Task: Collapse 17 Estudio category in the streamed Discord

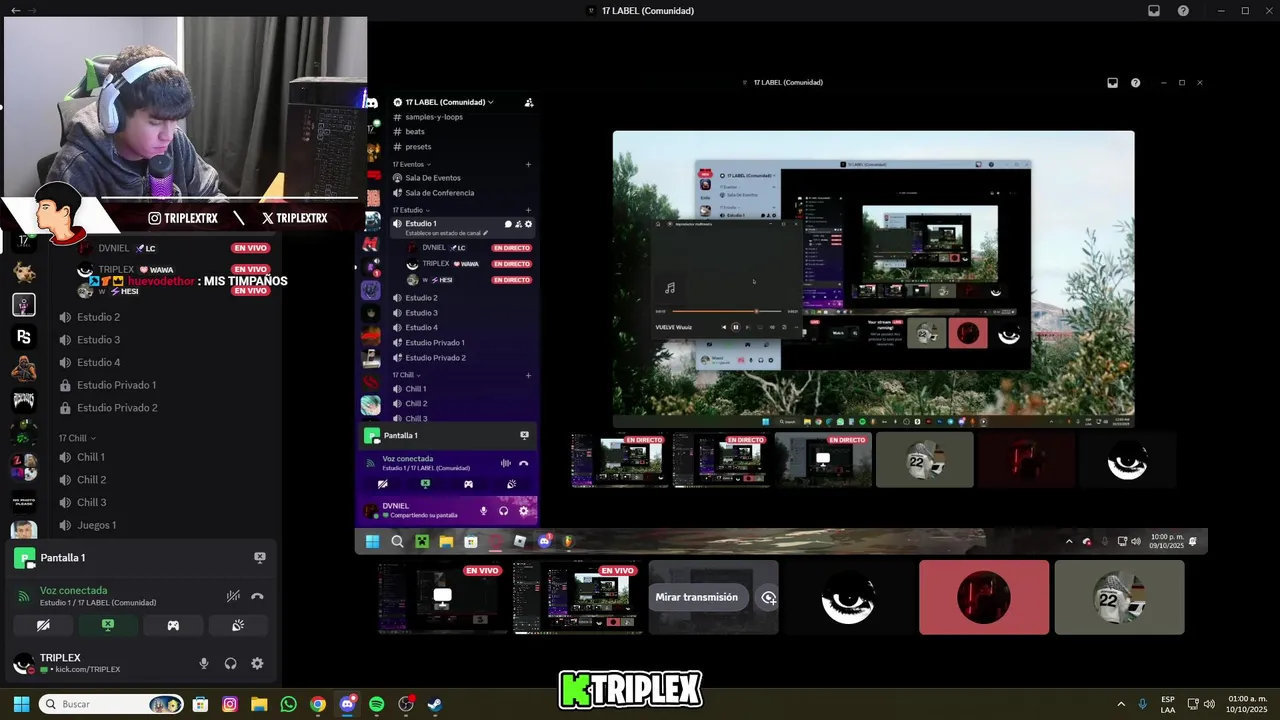Action: (410, 210)
